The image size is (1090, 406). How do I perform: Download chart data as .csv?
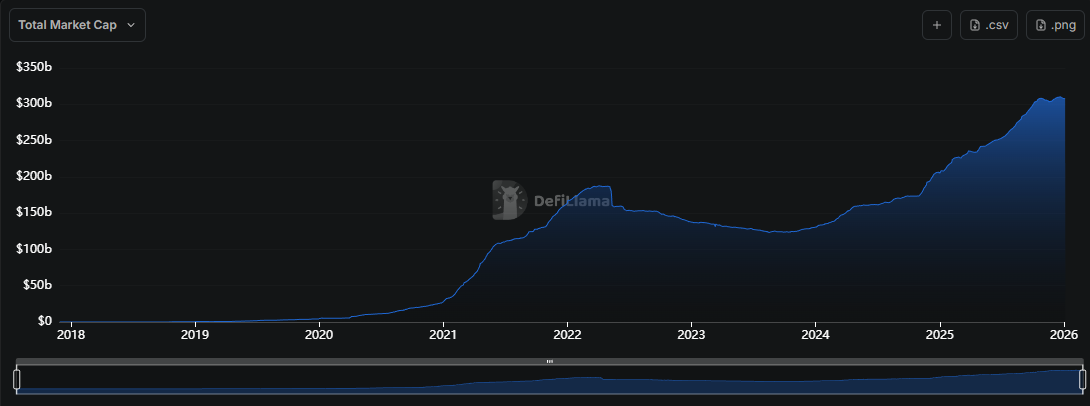989,25
